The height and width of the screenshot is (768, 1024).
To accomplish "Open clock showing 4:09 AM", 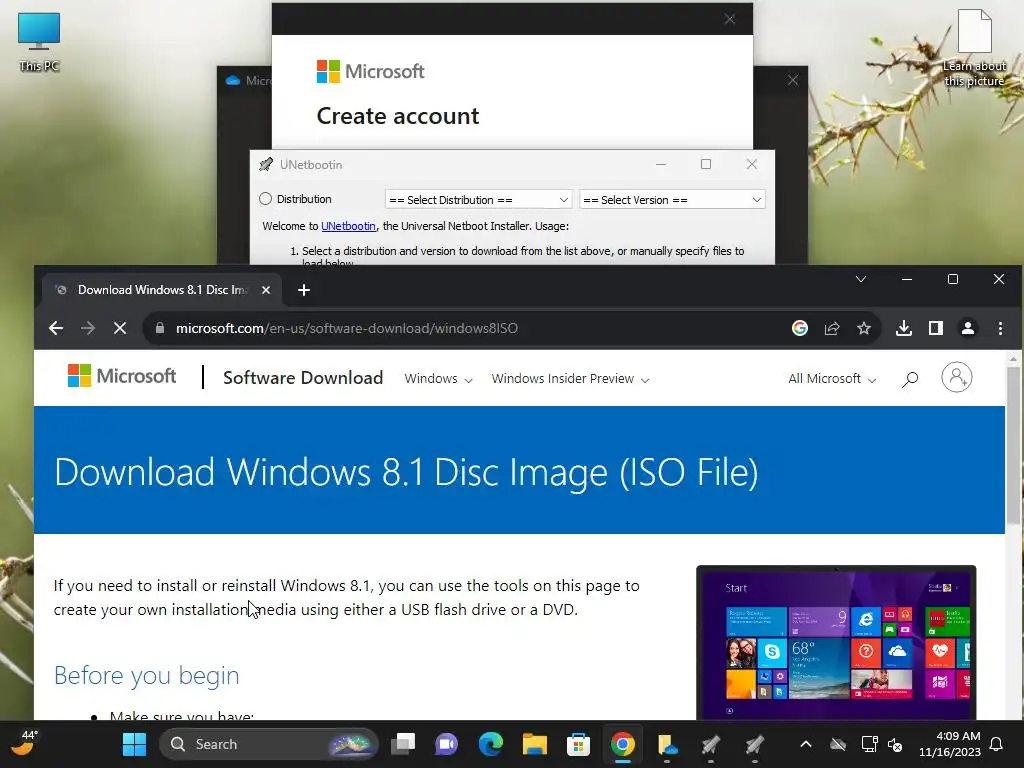I will coord(950,744).
